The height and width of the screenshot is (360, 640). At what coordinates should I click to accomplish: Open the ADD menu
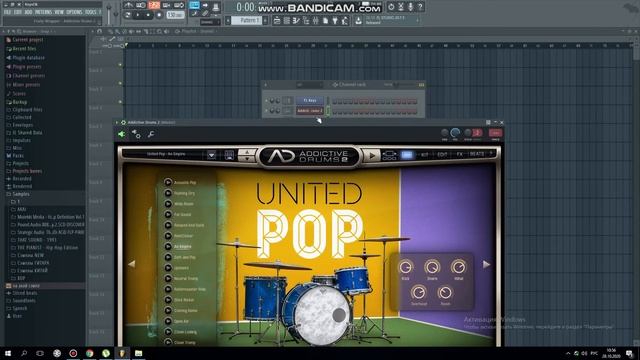tap(28, 12)
